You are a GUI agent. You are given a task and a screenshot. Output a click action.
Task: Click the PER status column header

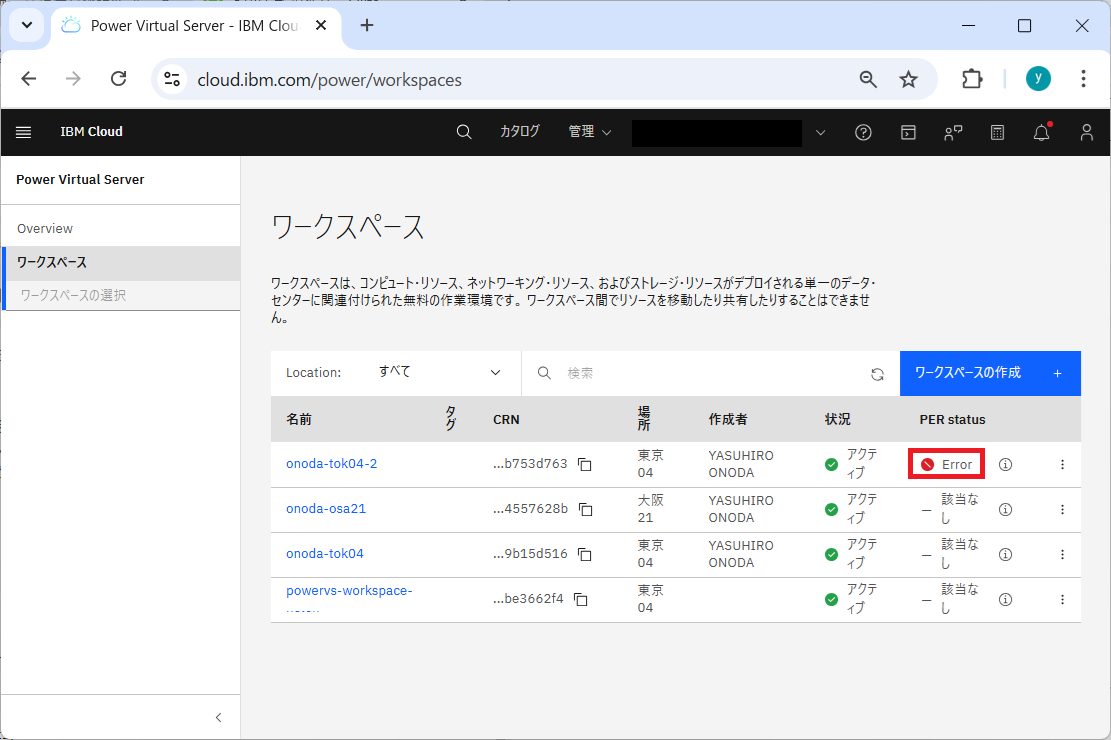point(952,420)
